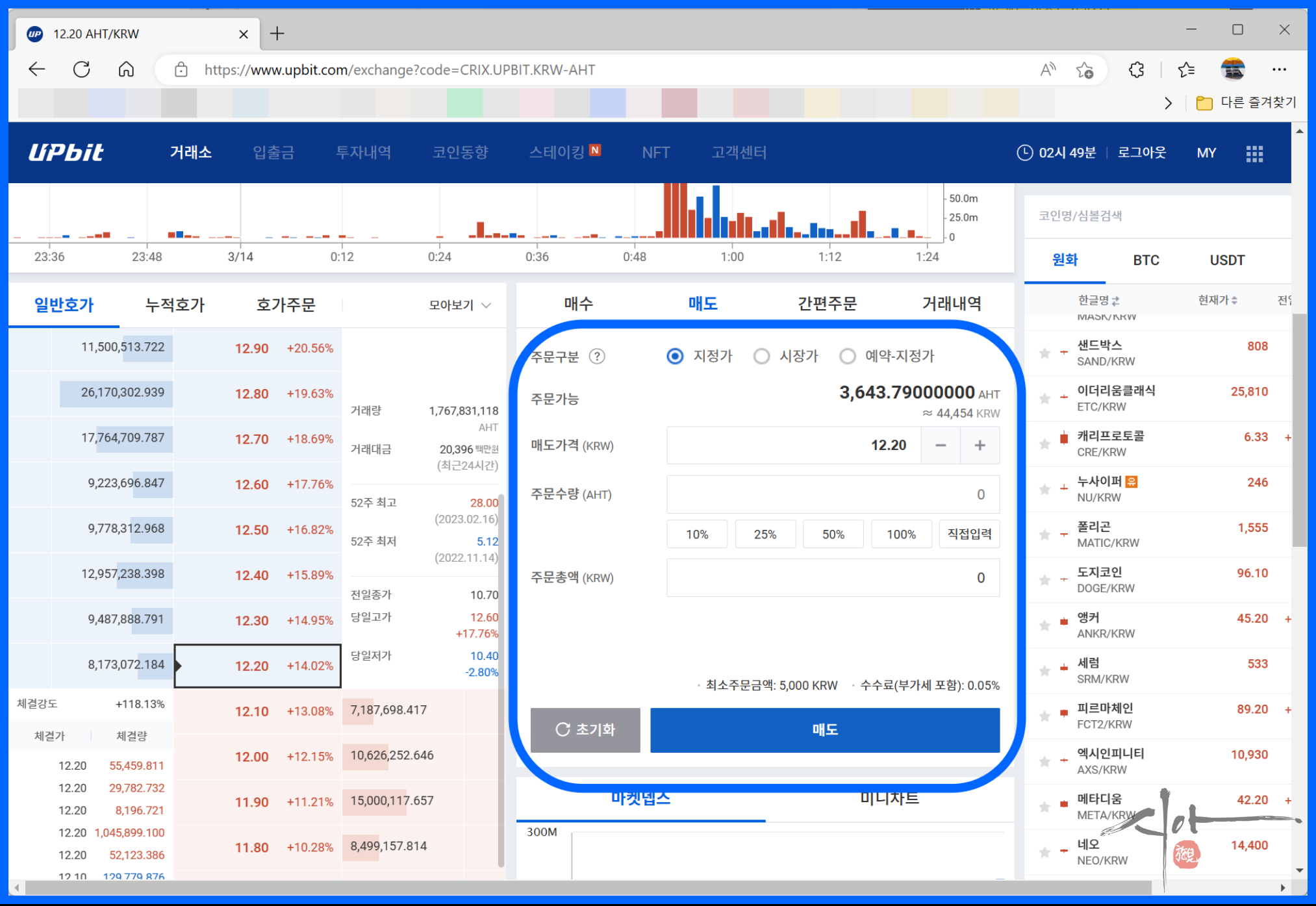
Task: Click the 초기화 reset button
Action: pyautogui.click(x=585, y=730)
